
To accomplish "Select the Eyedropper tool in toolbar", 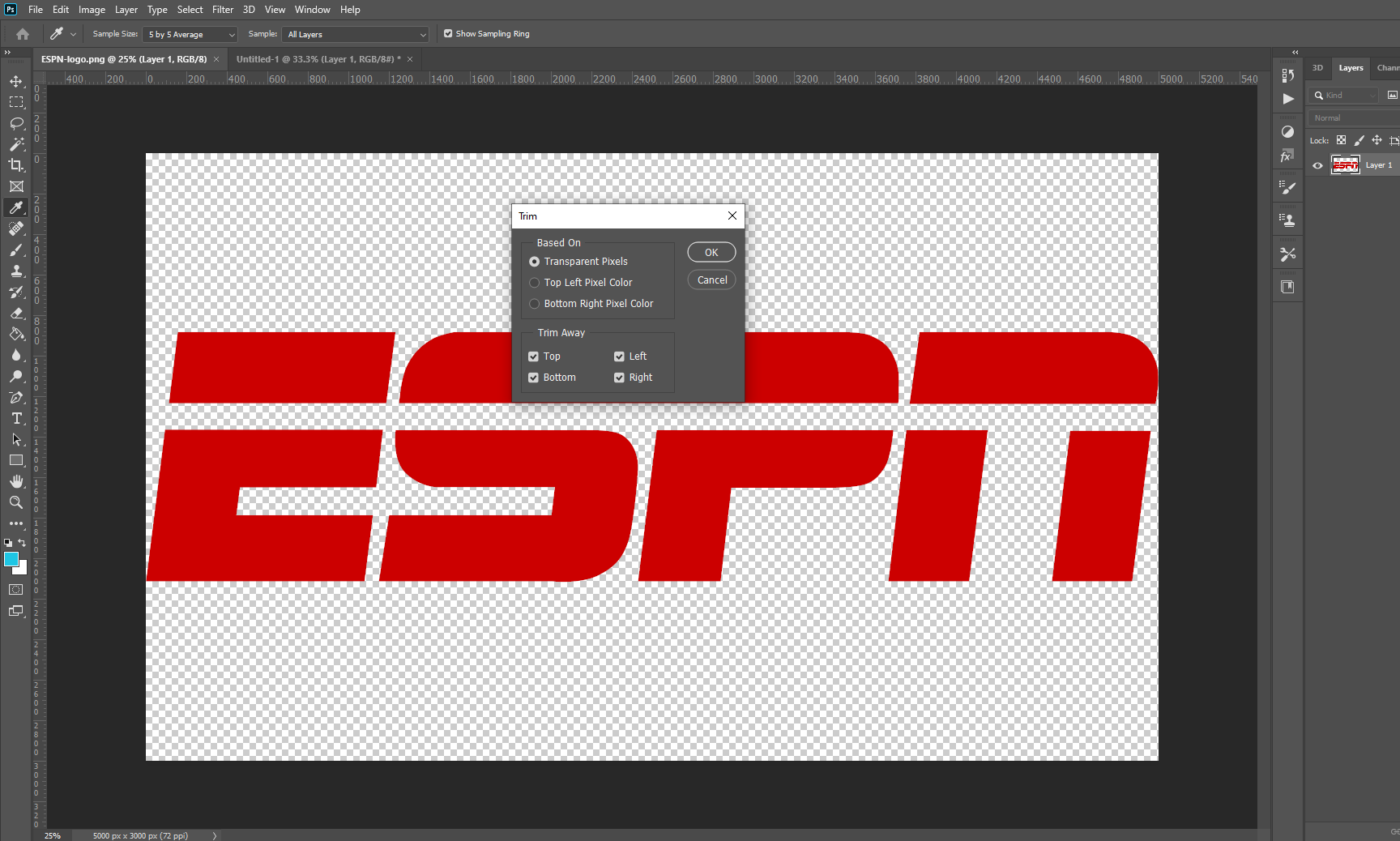I will coord(16,207).
